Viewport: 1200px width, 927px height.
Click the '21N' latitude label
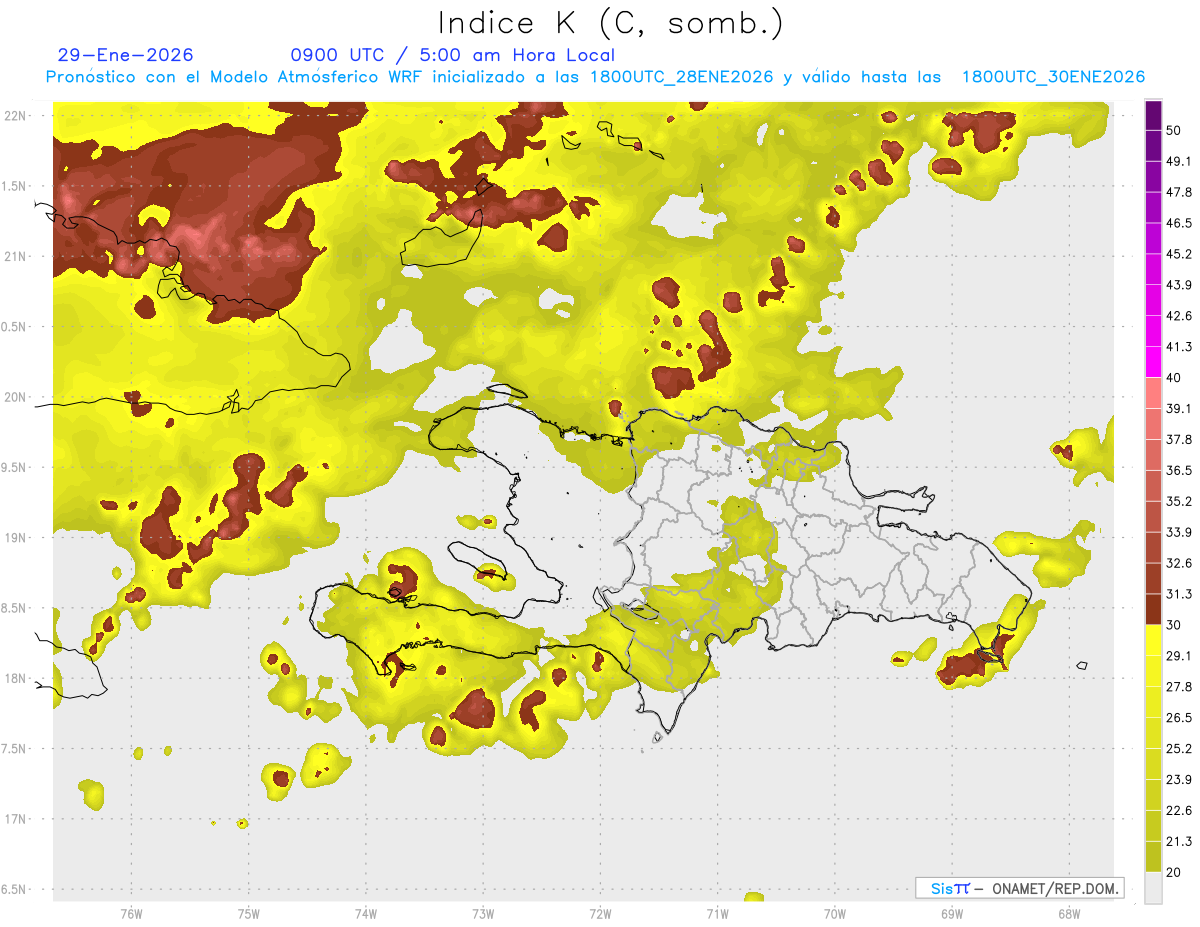point(15,256)
